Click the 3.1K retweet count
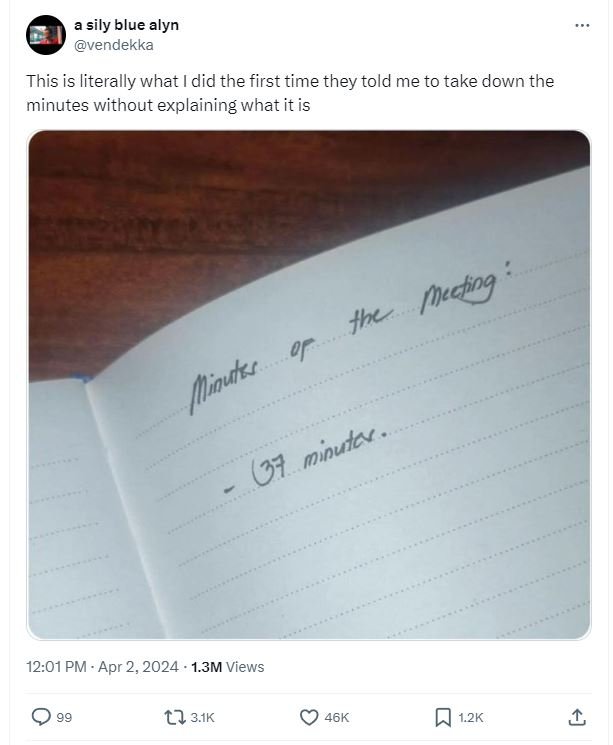This screenshot has height=745, width=613. click(x=202, y=717)
